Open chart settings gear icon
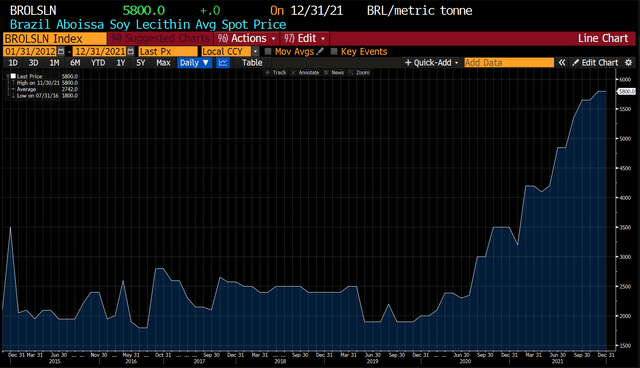The height and width of the screenshot is (368, 640). click(629, 62)
